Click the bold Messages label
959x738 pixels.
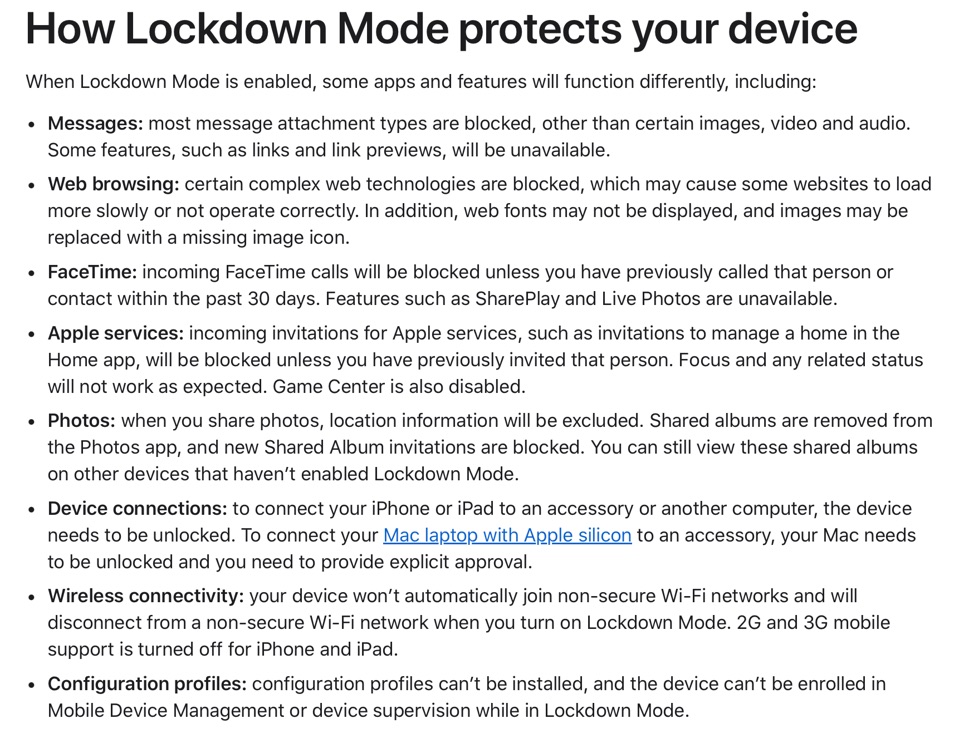pyautogui.click(x=95, y=124)
